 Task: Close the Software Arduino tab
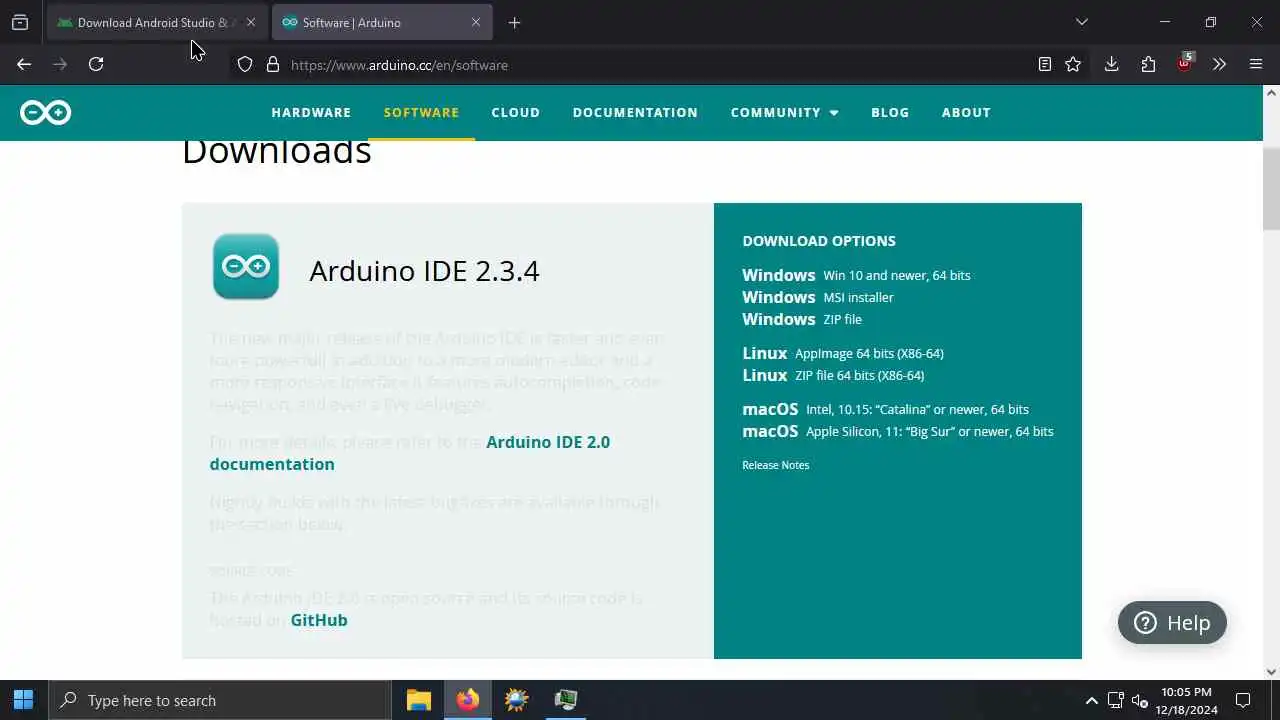476,22
